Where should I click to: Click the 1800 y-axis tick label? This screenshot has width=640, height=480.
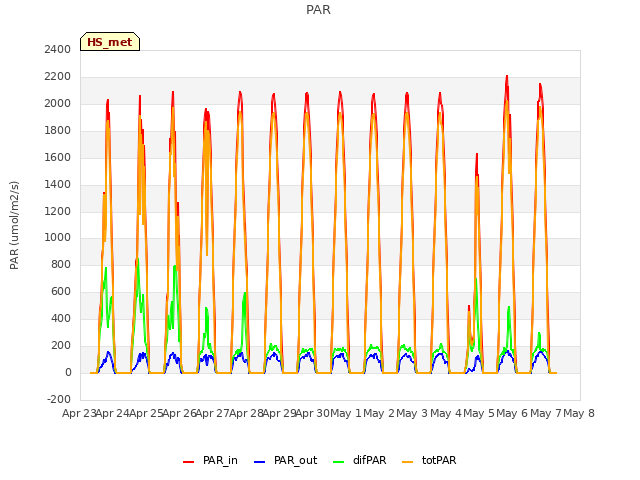pyautogui.click(x=58, y=131)
